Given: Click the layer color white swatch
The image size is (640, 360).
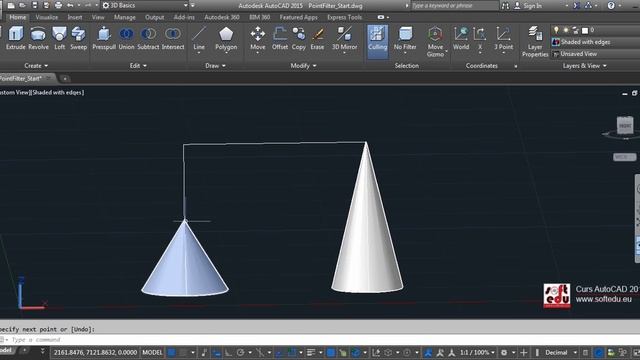Looking at the screenshot, I should (x=585, y=31).
